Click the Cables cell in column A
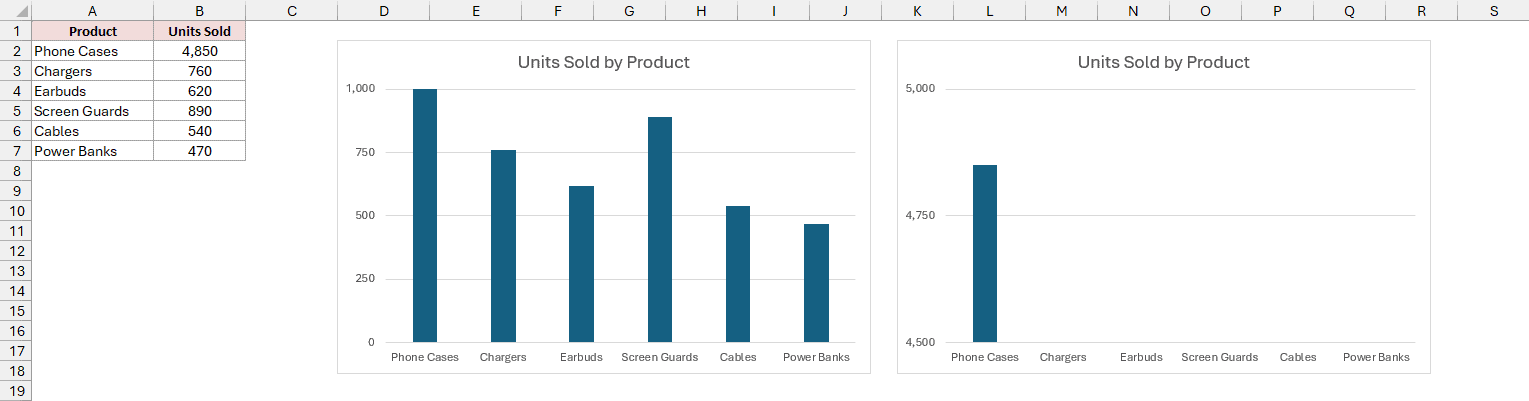The height and width of the screenshot is (401, 1529). click(x=93, y=131)
